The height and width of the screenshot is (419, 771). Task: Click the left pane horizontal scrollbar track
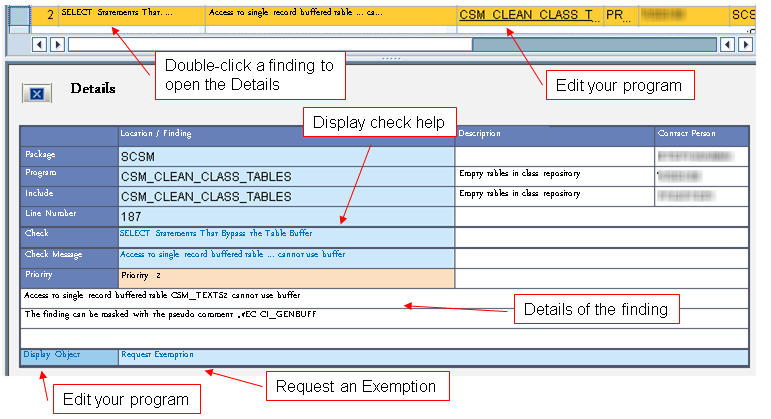point(250,45)
